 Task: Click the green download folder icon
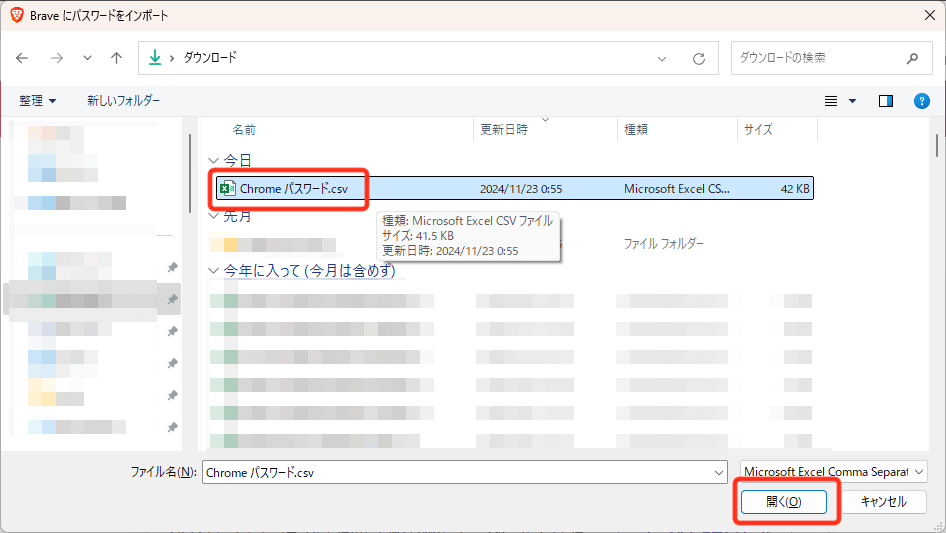(155, 57)
